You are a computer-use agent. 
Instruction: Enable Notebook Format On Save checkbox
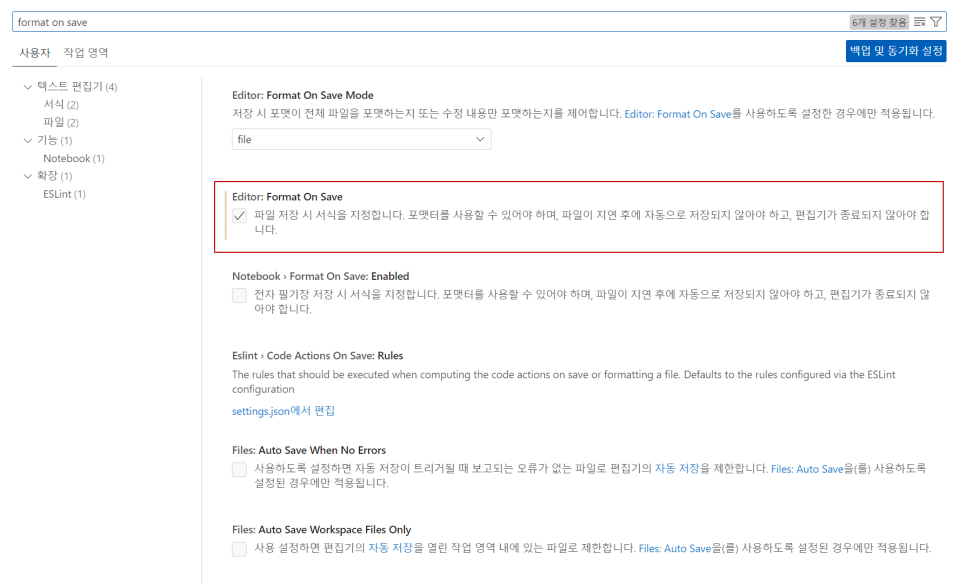coord(240,295)
